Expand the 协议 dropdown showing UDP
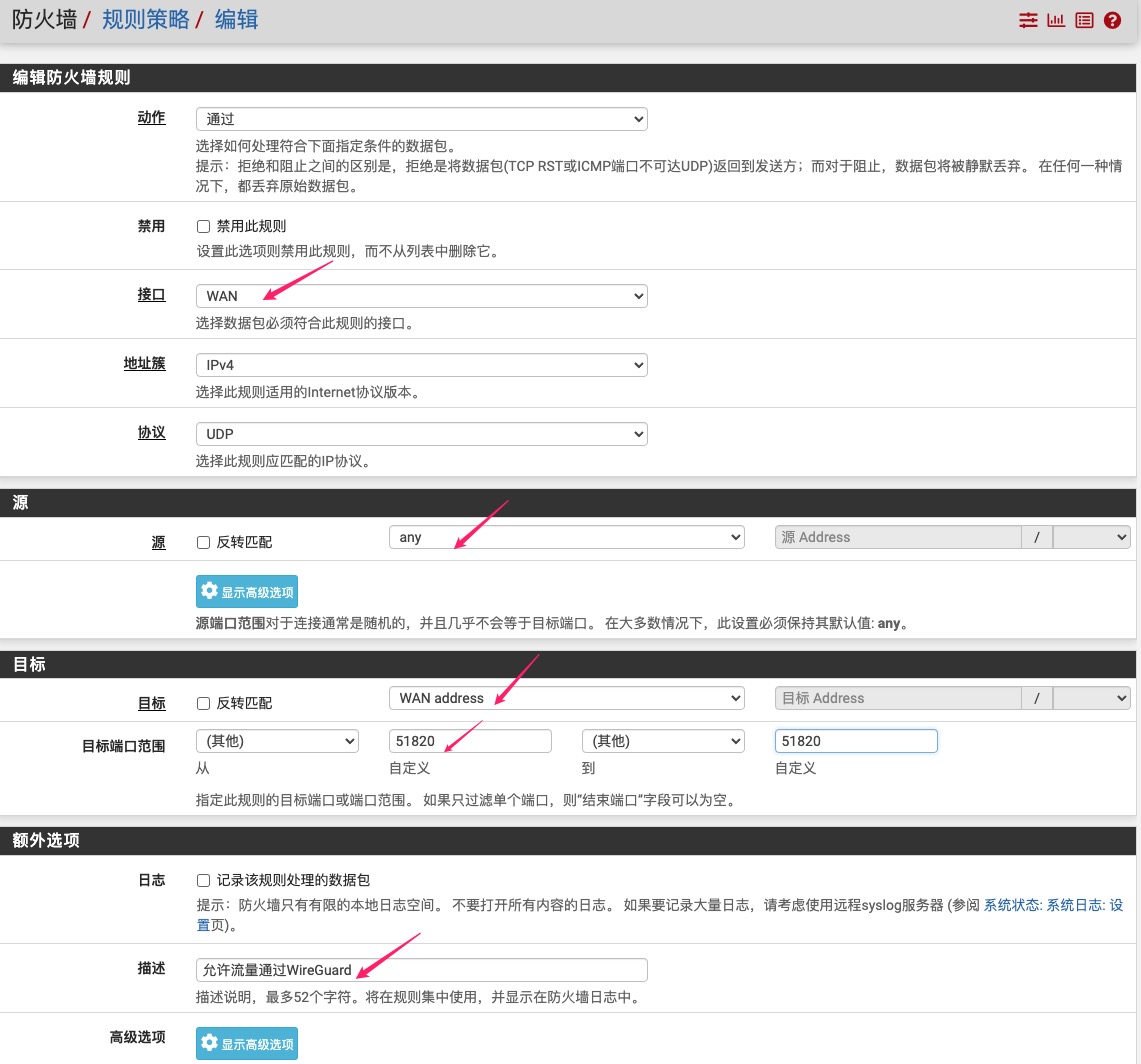Image resolution: width=1141 pixels, height=1064 pixels. (421, 434)
